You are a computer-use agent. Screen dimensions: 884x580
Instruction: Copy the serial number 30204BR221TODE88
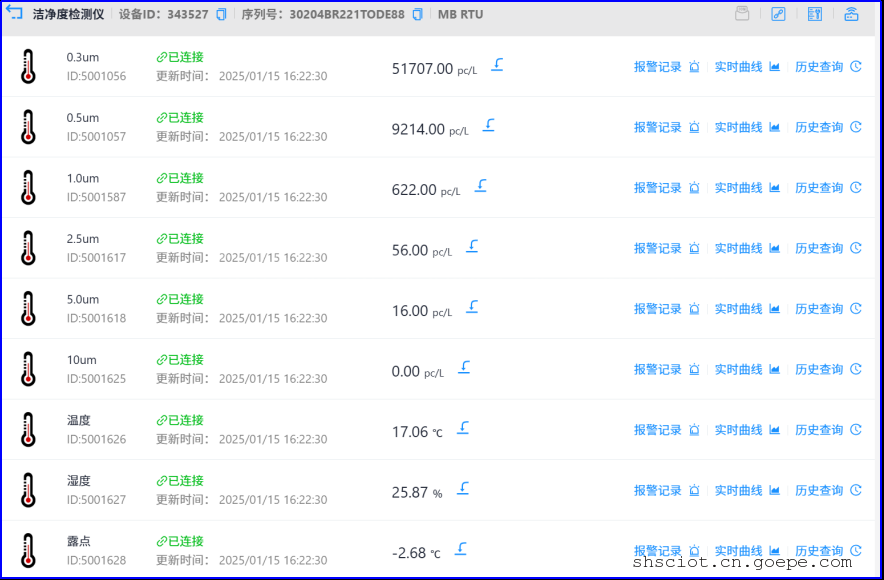coord(417,15)
